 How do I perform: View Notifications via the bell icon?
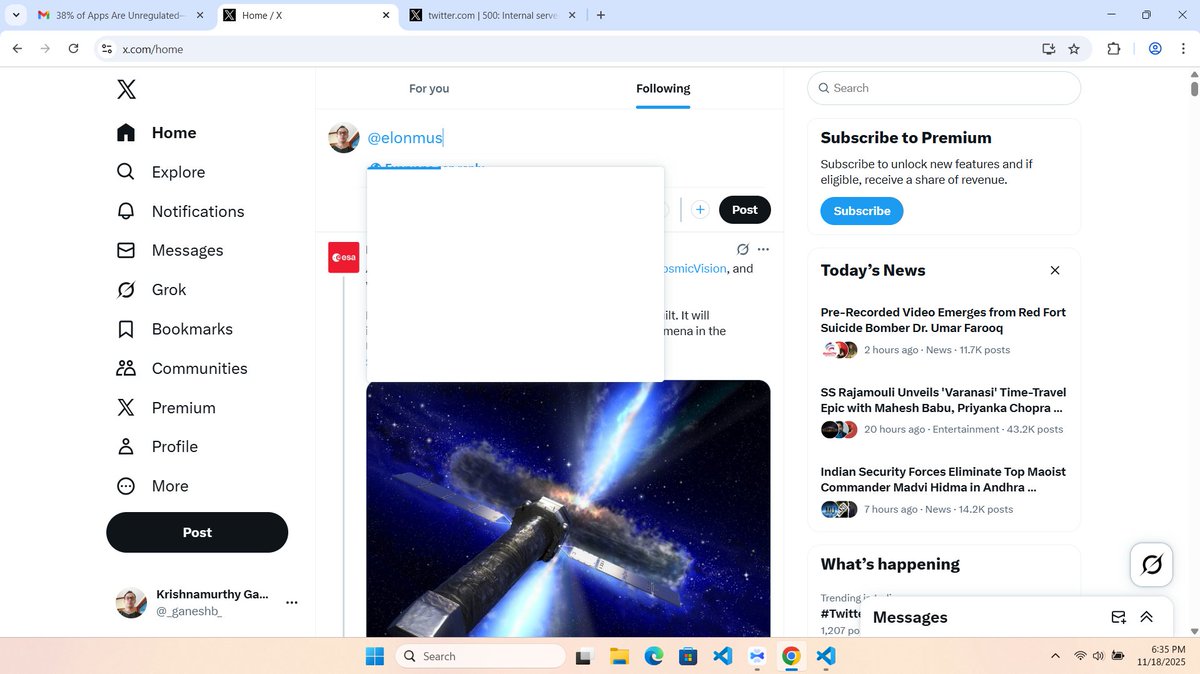point(197,211)
